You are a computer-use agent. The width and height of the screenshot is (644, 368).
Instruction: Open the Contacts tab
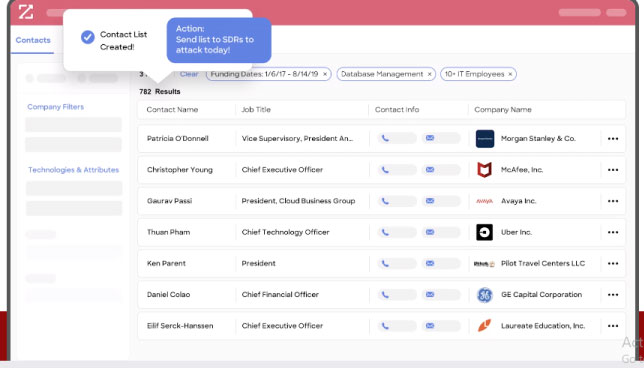coord(33,40)
